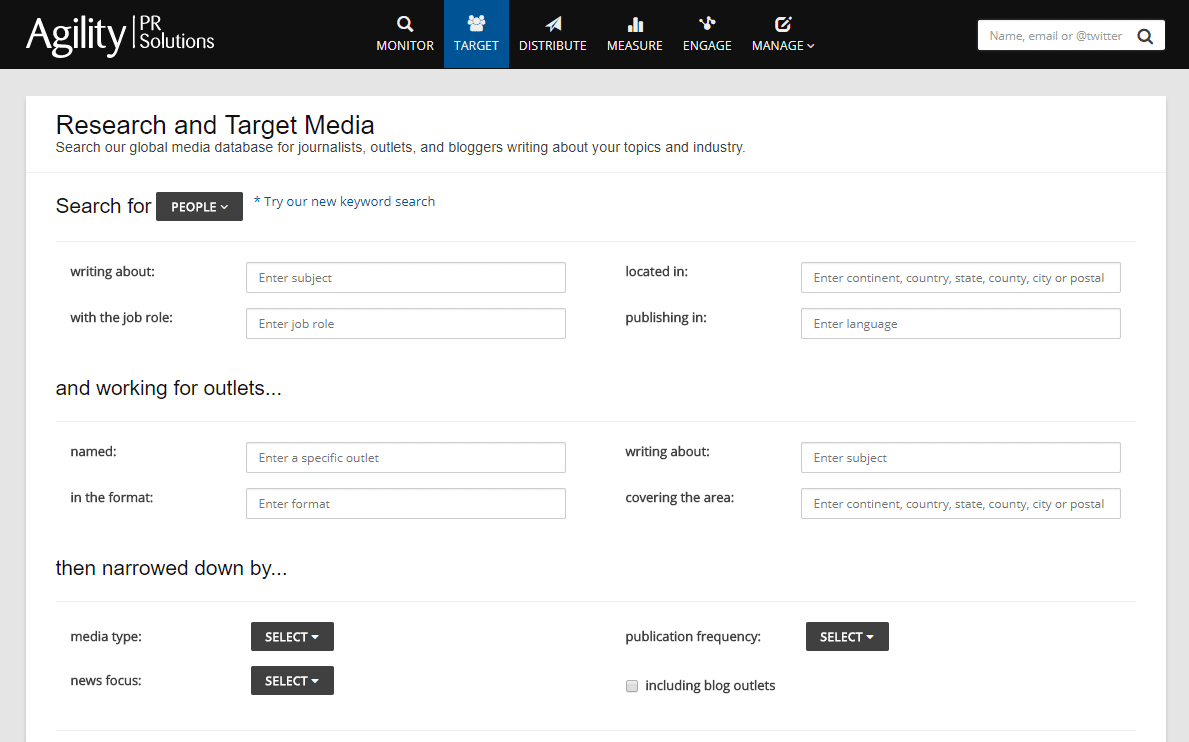Click inside the Enter job role field
Image resolution: width=1189 pixels, height=742 pixels.
(x=405, y=323)
